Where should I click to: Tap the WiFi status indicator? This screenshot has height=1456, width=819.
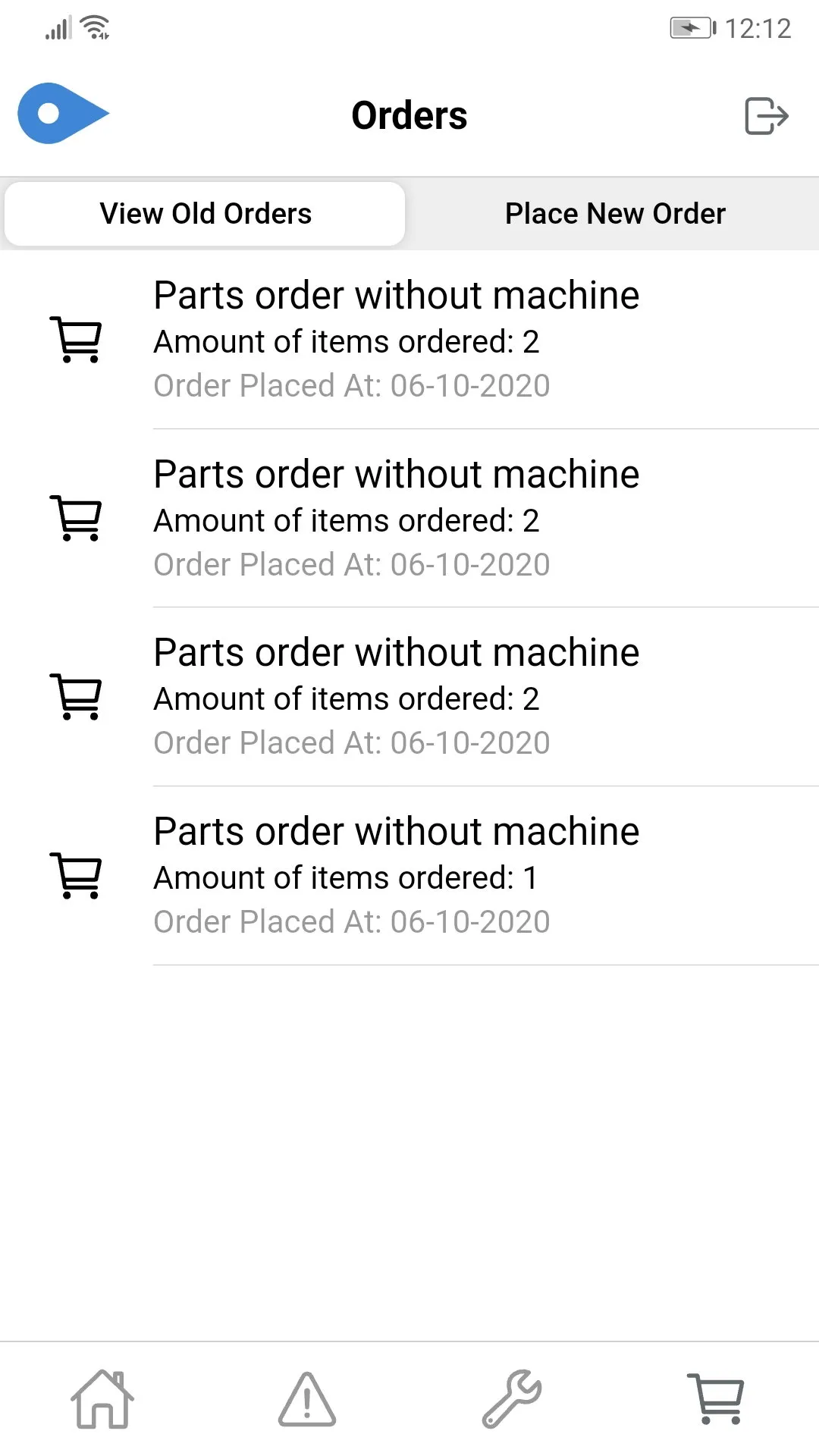pos(96,27)
